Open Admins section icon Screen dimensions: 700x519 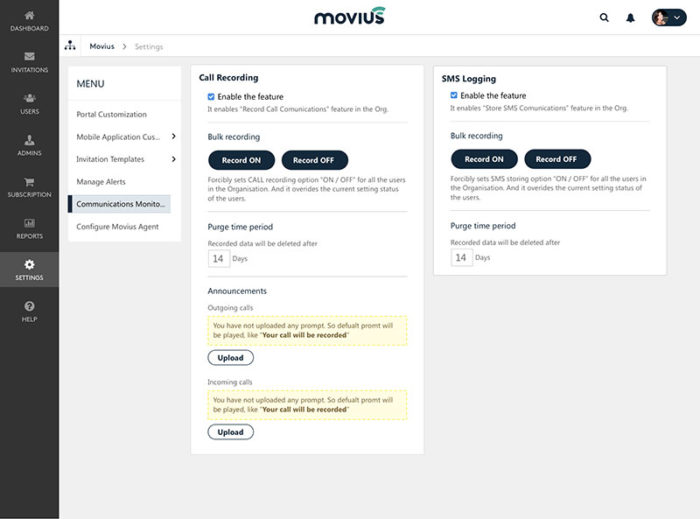(29, 140)
